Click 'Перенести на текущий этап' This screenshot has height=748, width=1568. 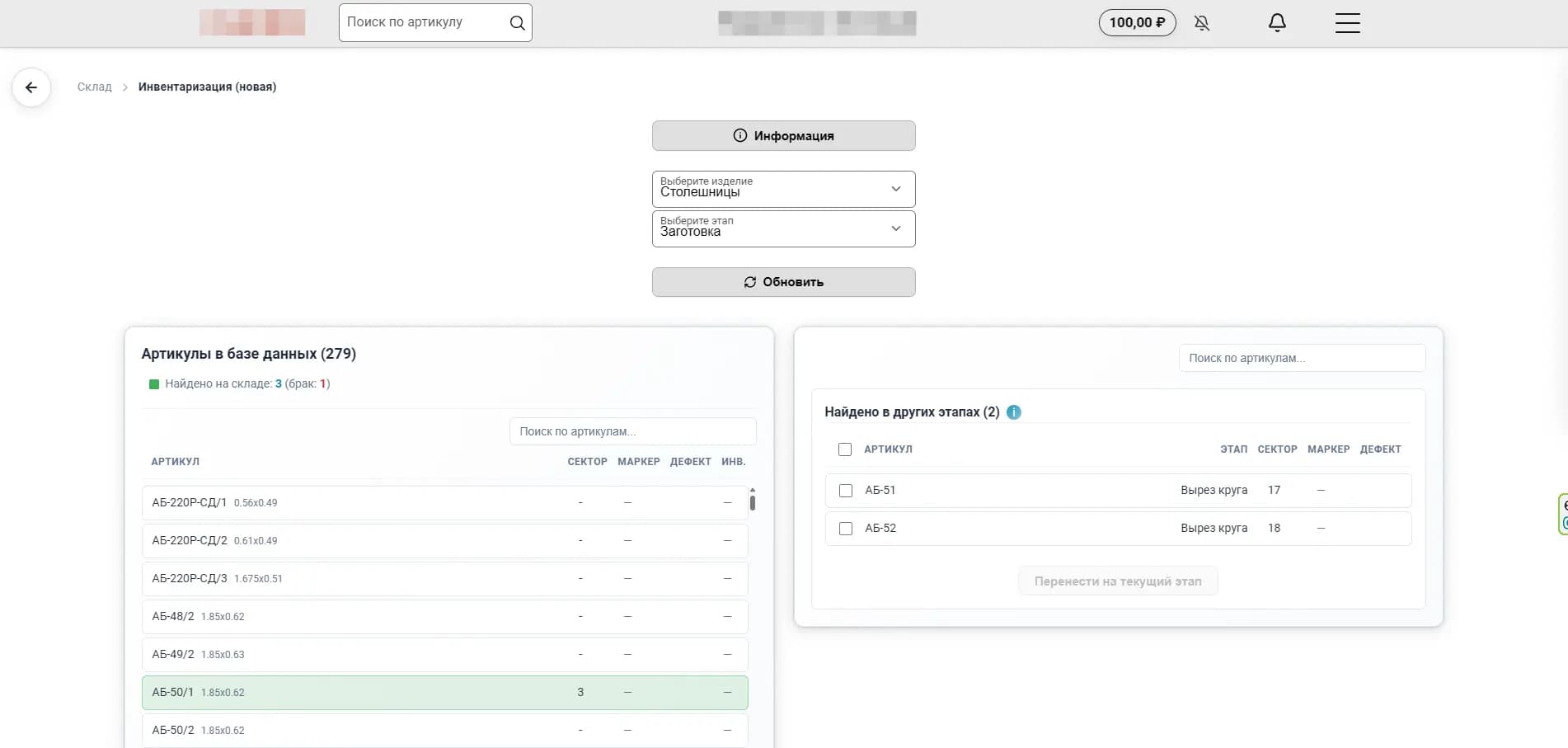1118,581
